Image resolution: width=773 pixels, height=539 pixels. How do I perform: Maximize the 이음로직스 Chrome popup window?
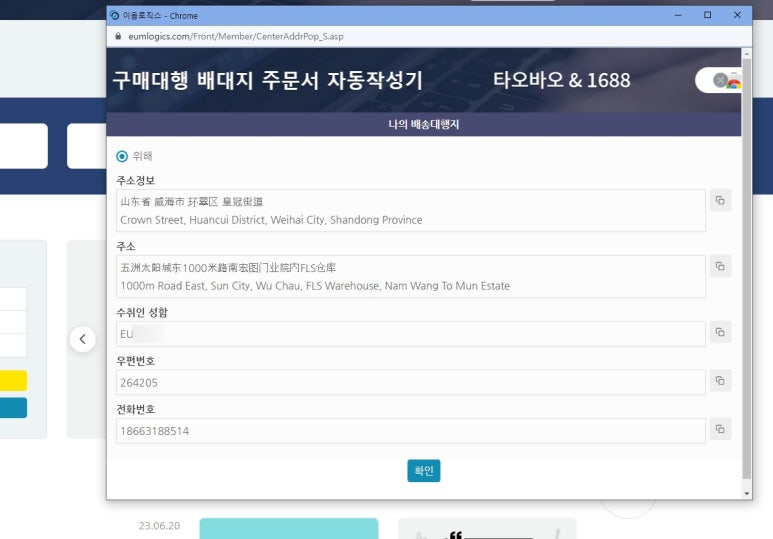click(707, 15)
